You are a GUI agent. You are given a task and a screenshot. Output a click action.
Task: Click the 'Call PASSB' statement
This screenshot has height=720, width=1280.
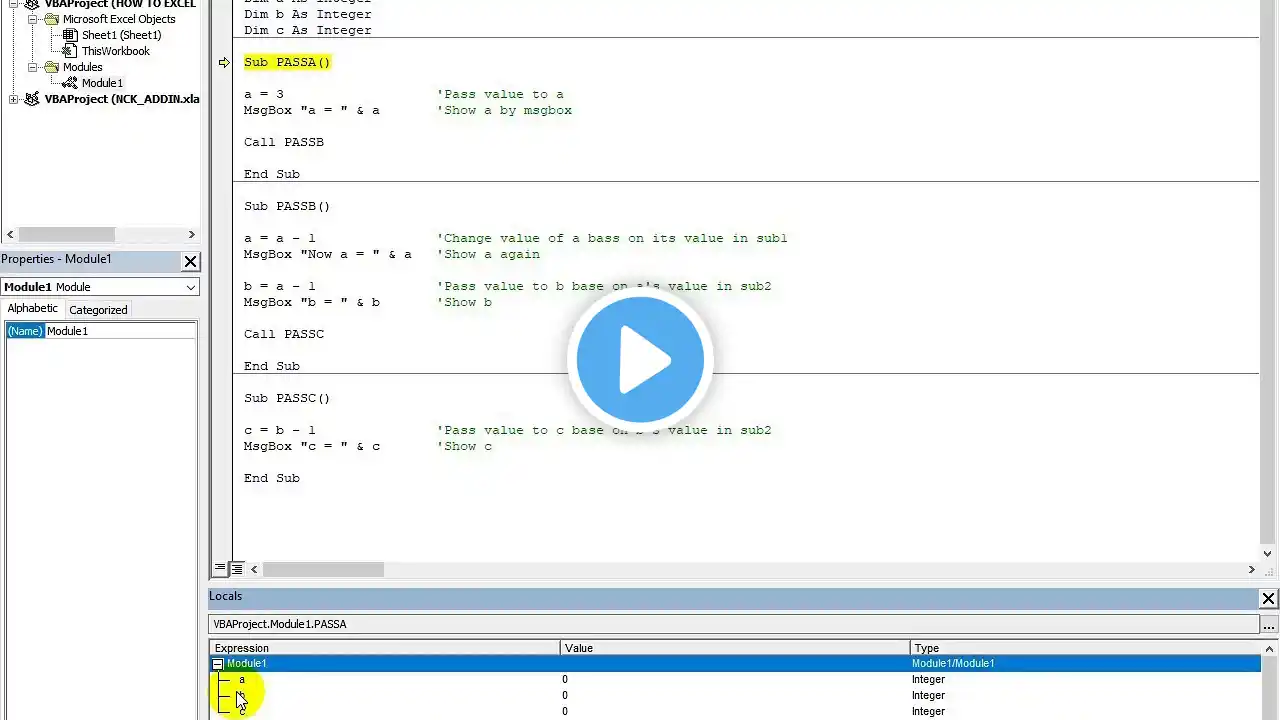pos(284,142)
